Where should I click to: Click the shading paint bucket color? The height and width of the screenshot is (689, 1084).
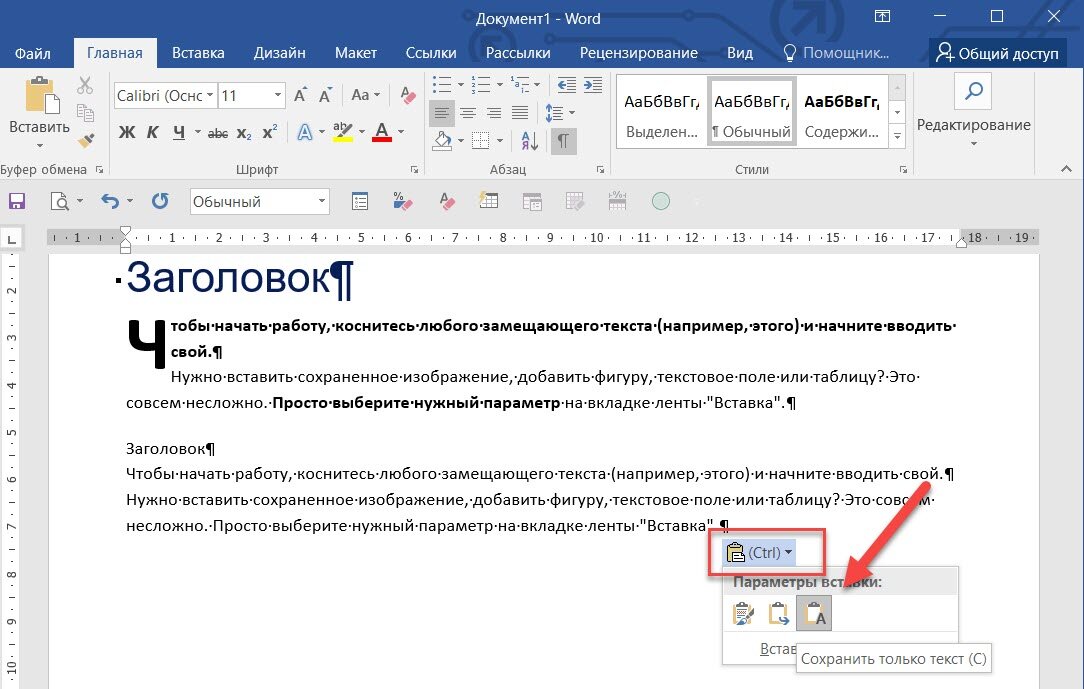pos(442,141)
